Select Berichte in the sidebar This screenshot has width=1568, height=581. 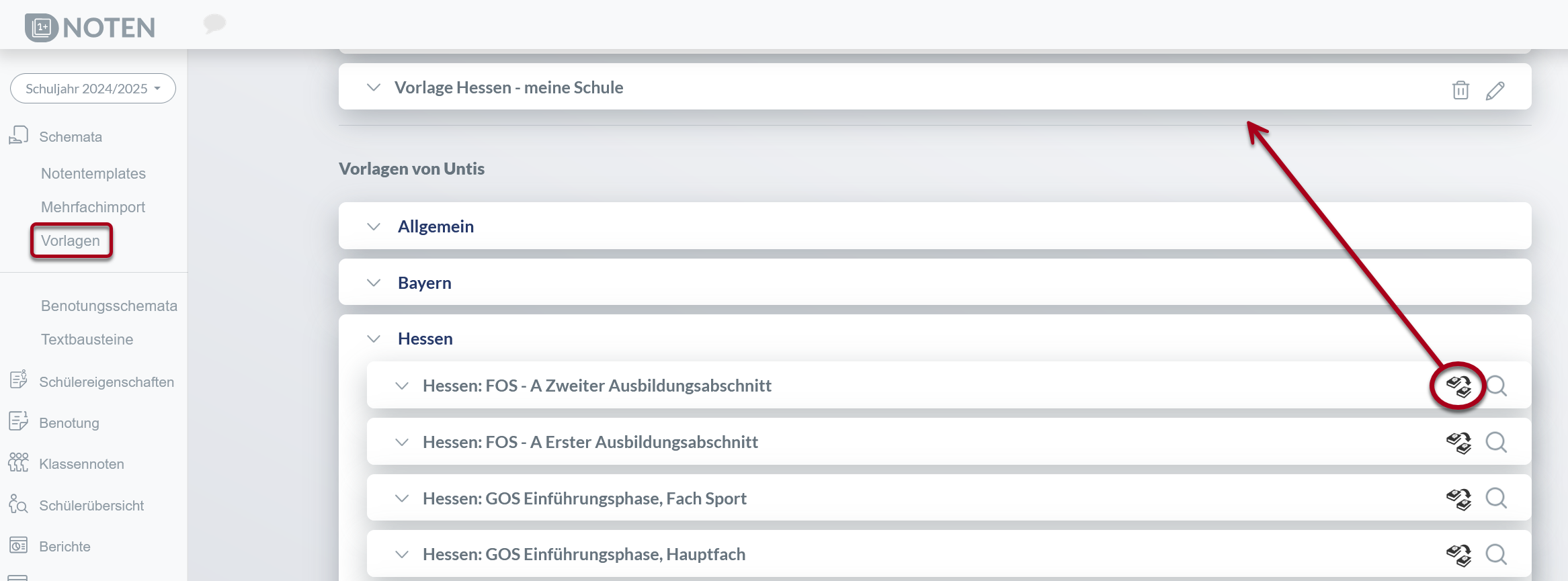(66, 546)
